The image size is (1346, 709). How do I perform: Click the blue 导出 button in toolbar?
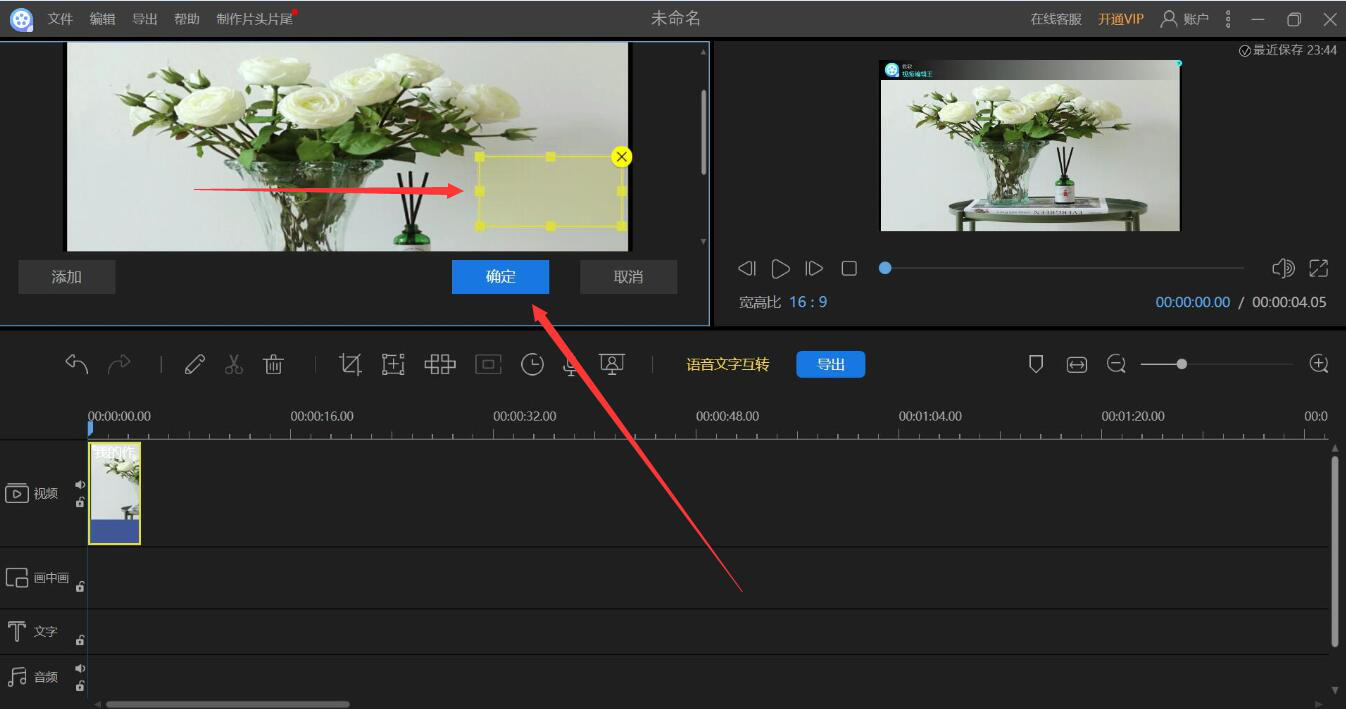tap(831, 364)
